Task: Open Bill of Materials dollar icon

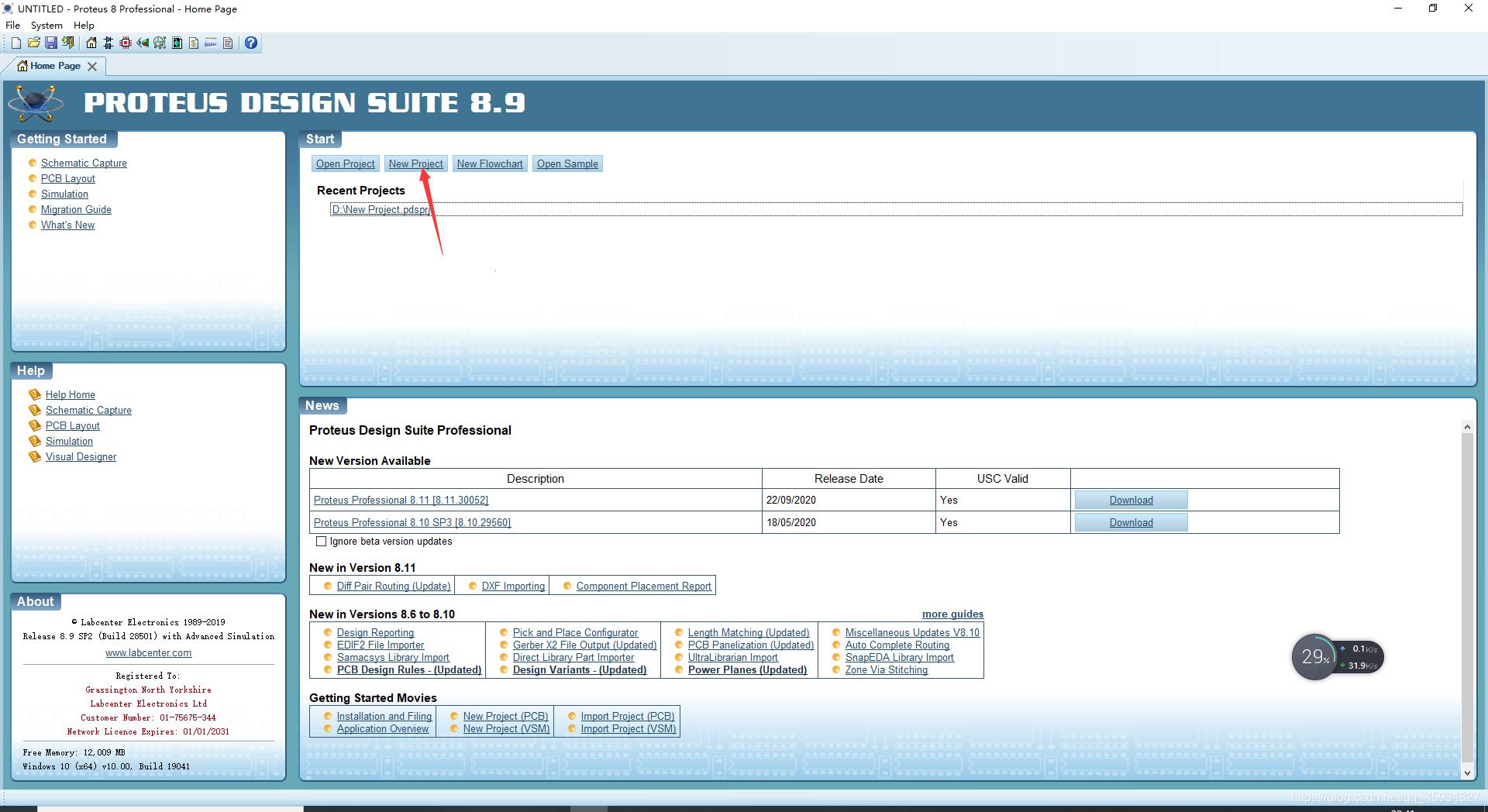Action: click(194, 43)
